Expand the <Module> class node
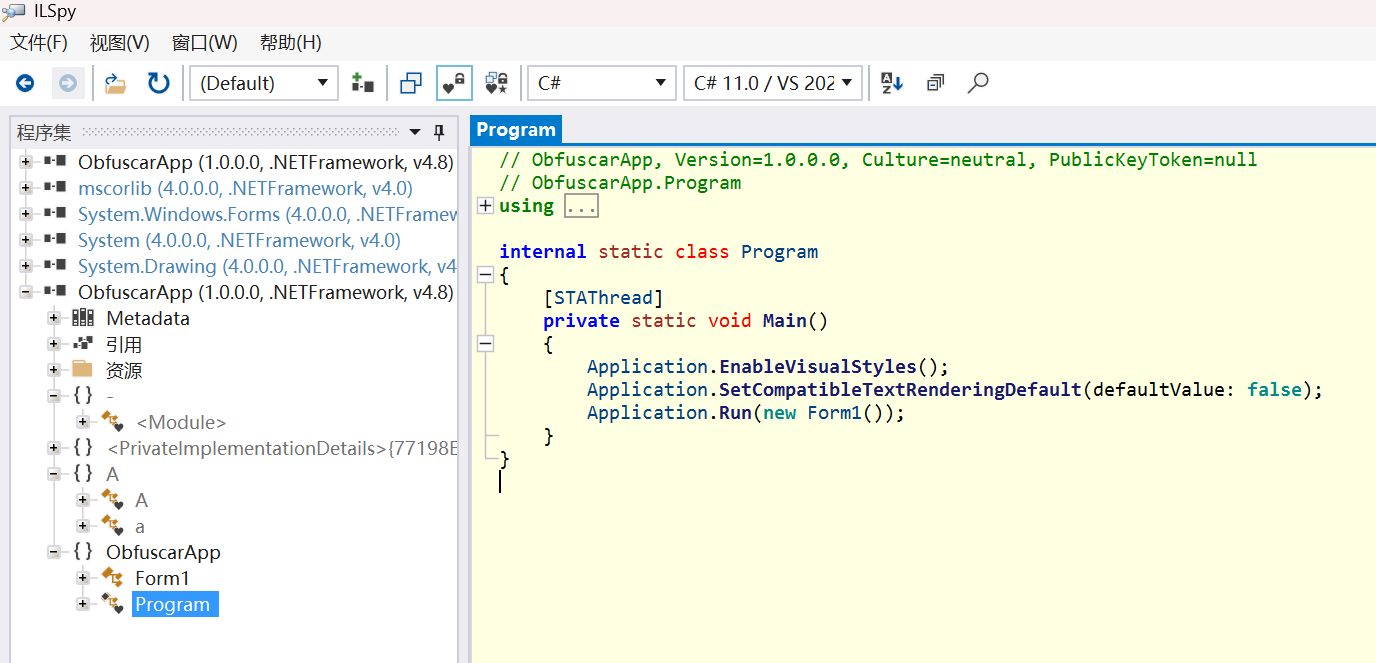This screenshot has width=1376, height=663. click(83, 422)
